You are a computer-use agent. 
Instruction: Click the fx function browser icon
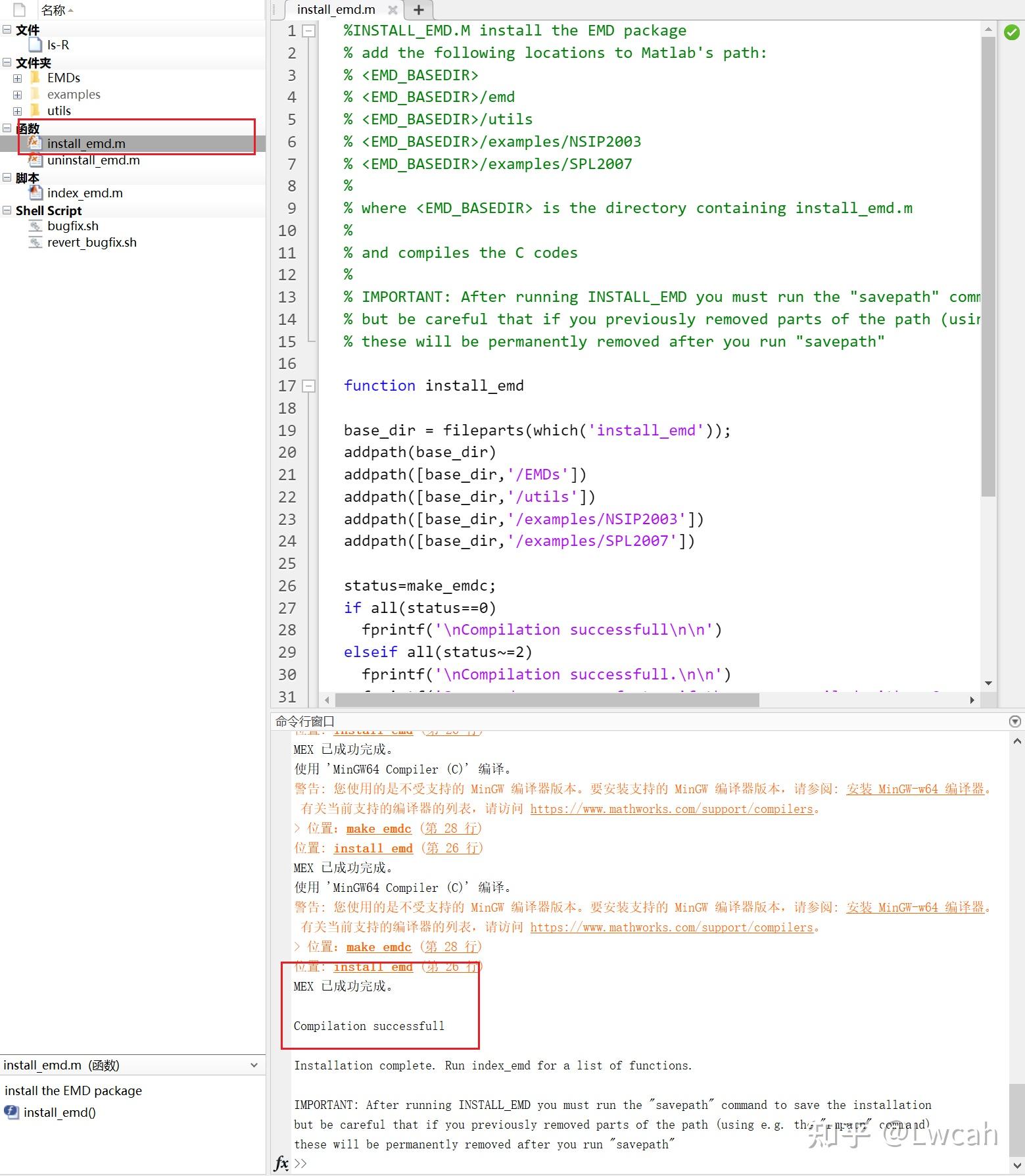281,1163
